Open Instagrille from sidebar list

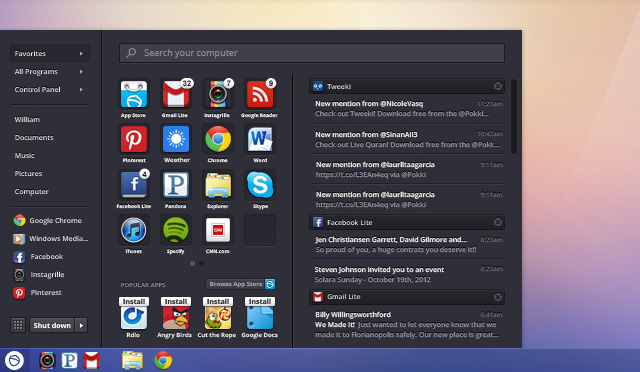coord(39,274)
